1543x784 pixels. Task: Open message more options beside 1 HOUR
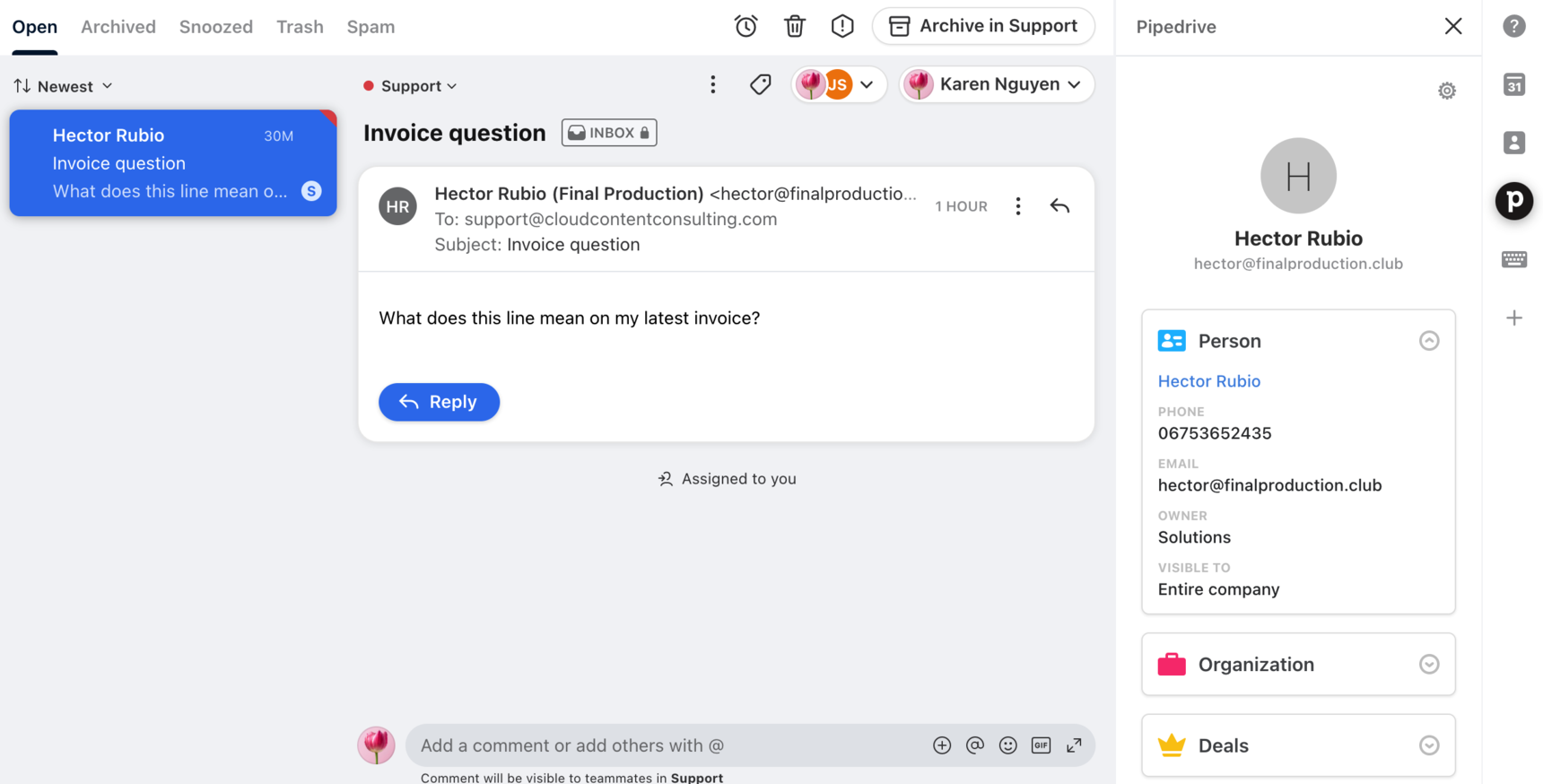click(1018, 206)
